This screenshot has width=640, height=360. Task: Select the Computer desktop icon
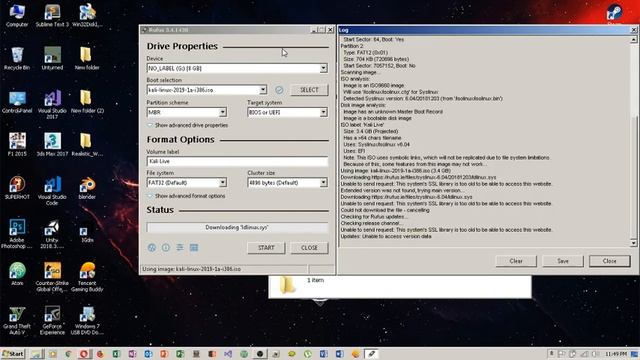tap(17, 16)
